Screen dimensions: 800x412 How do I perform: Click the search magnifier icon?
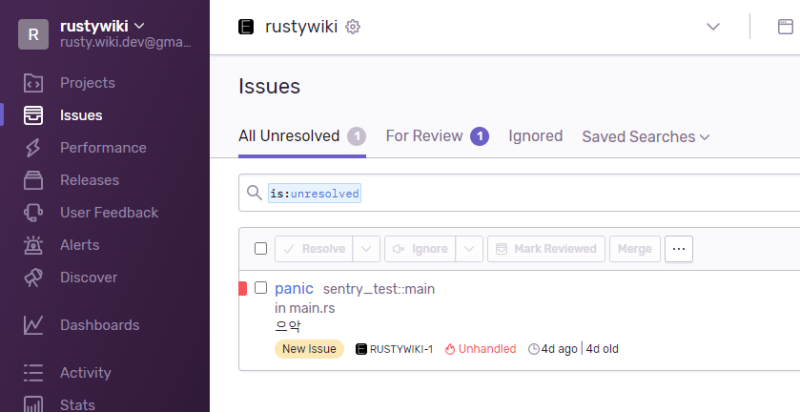pos(254,193)
